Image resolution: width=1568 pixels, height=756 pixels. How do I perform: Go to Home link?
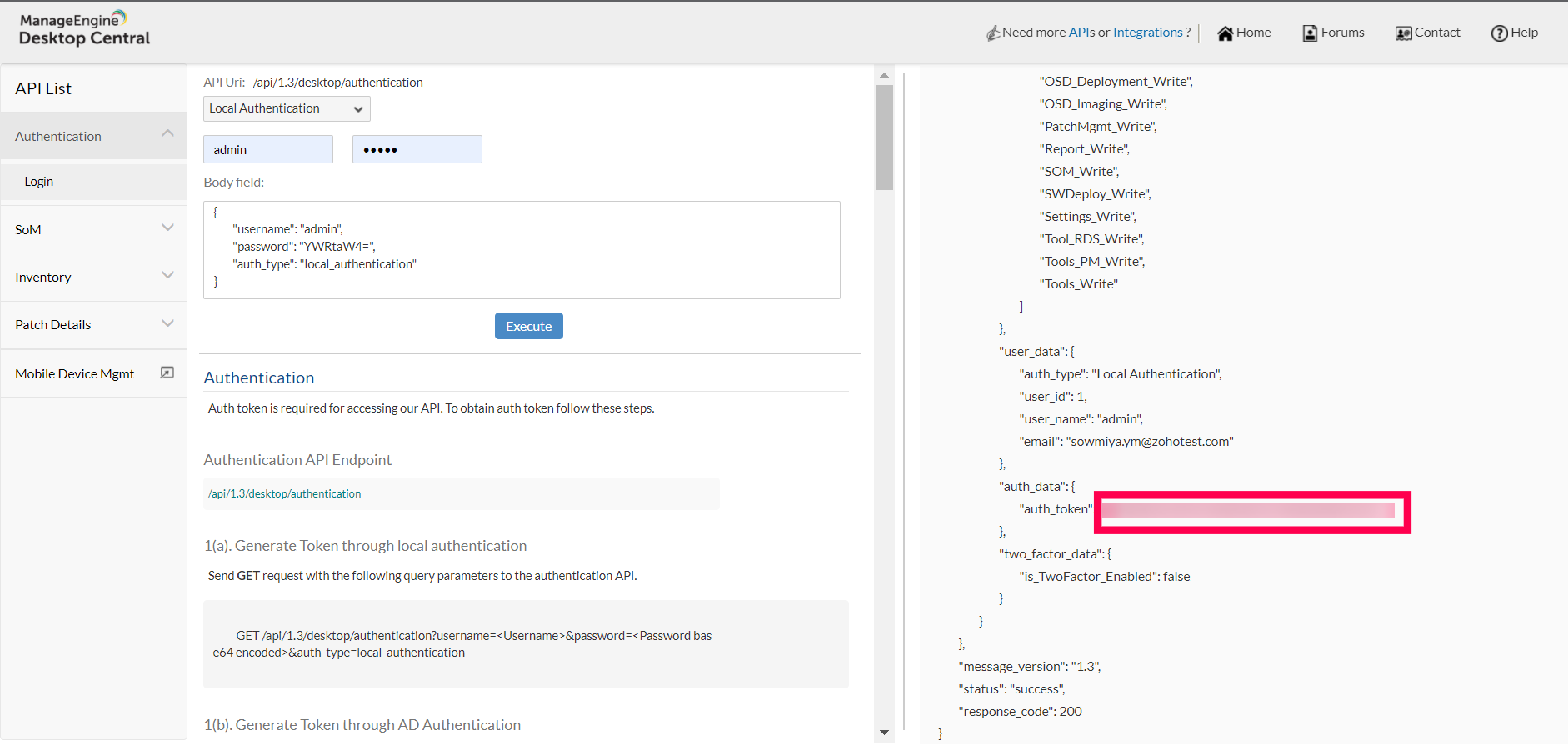[1254, 33]
